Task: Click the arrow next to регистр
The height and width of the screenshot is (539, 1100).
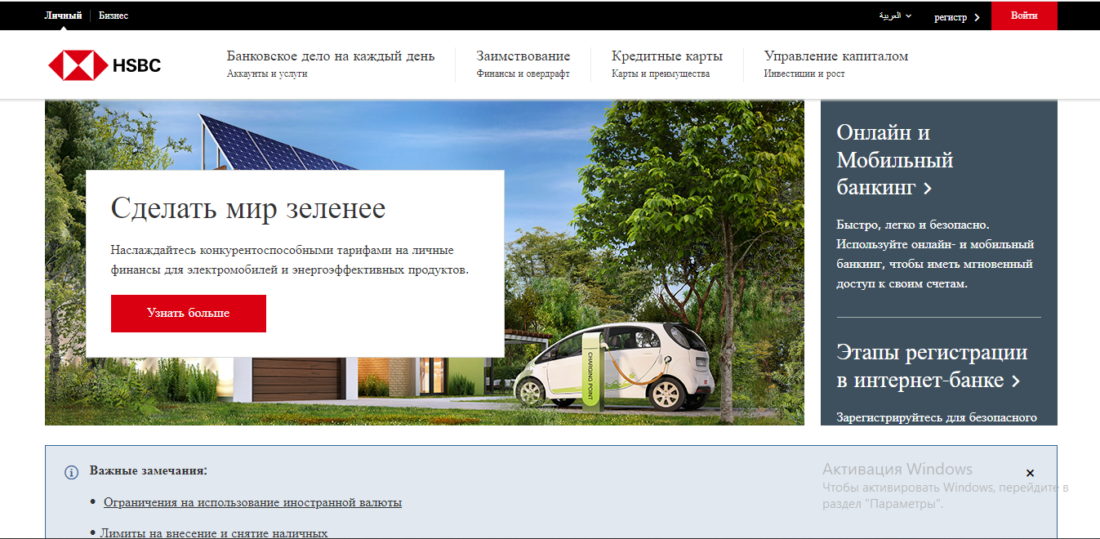Action: (x=977, y=17)
